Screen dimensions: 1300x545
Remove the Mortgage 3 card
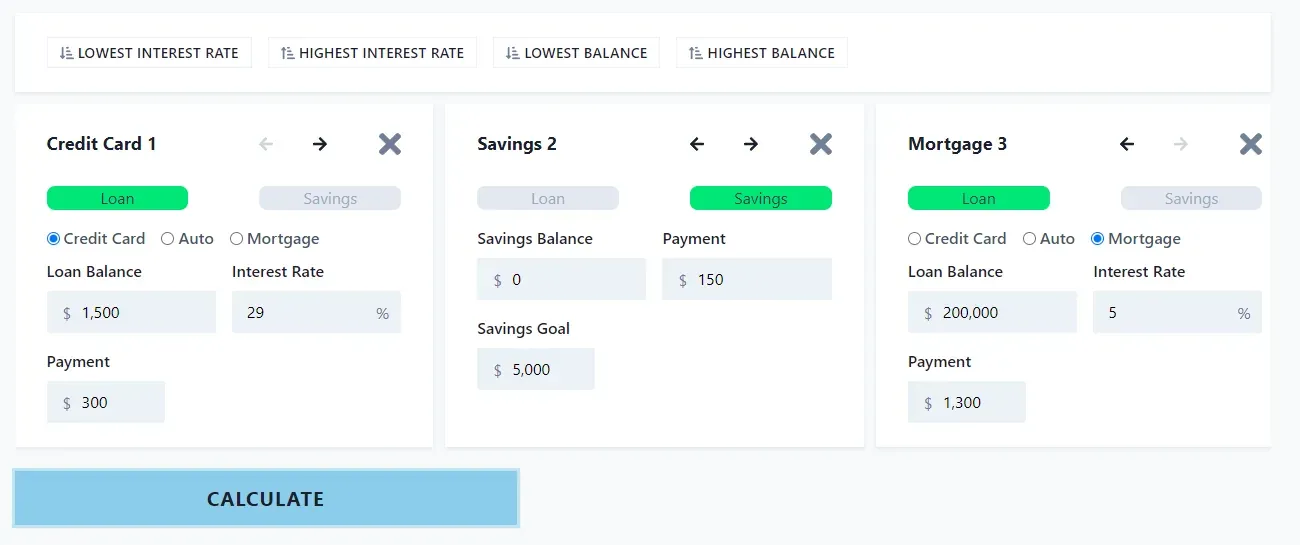[1251, 144]
